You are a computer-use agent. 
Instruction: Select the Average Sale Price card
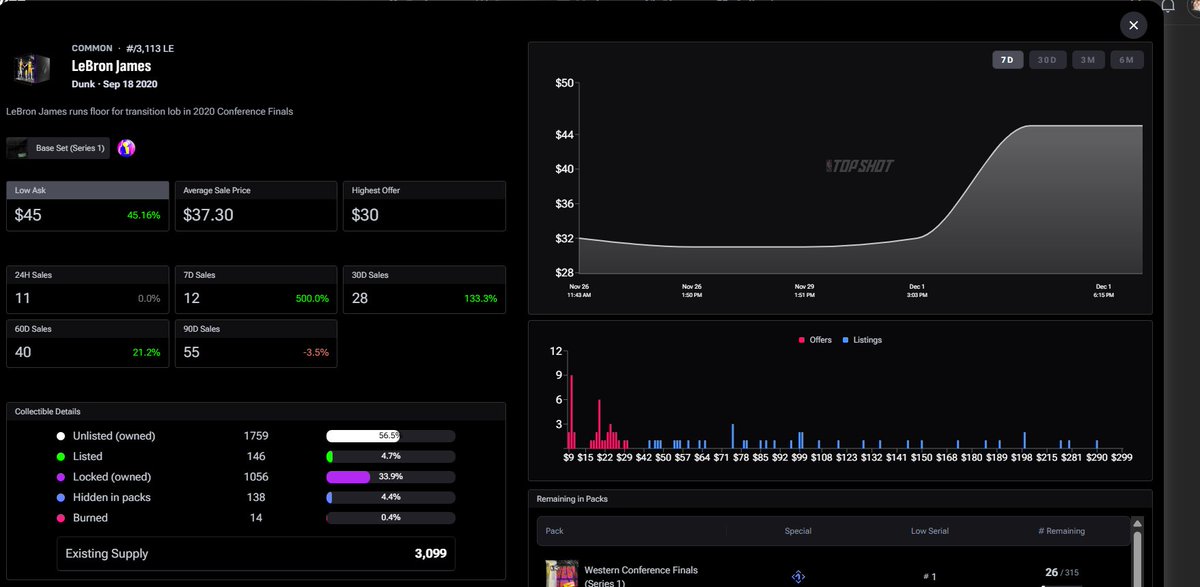click(x=255, y=206)
